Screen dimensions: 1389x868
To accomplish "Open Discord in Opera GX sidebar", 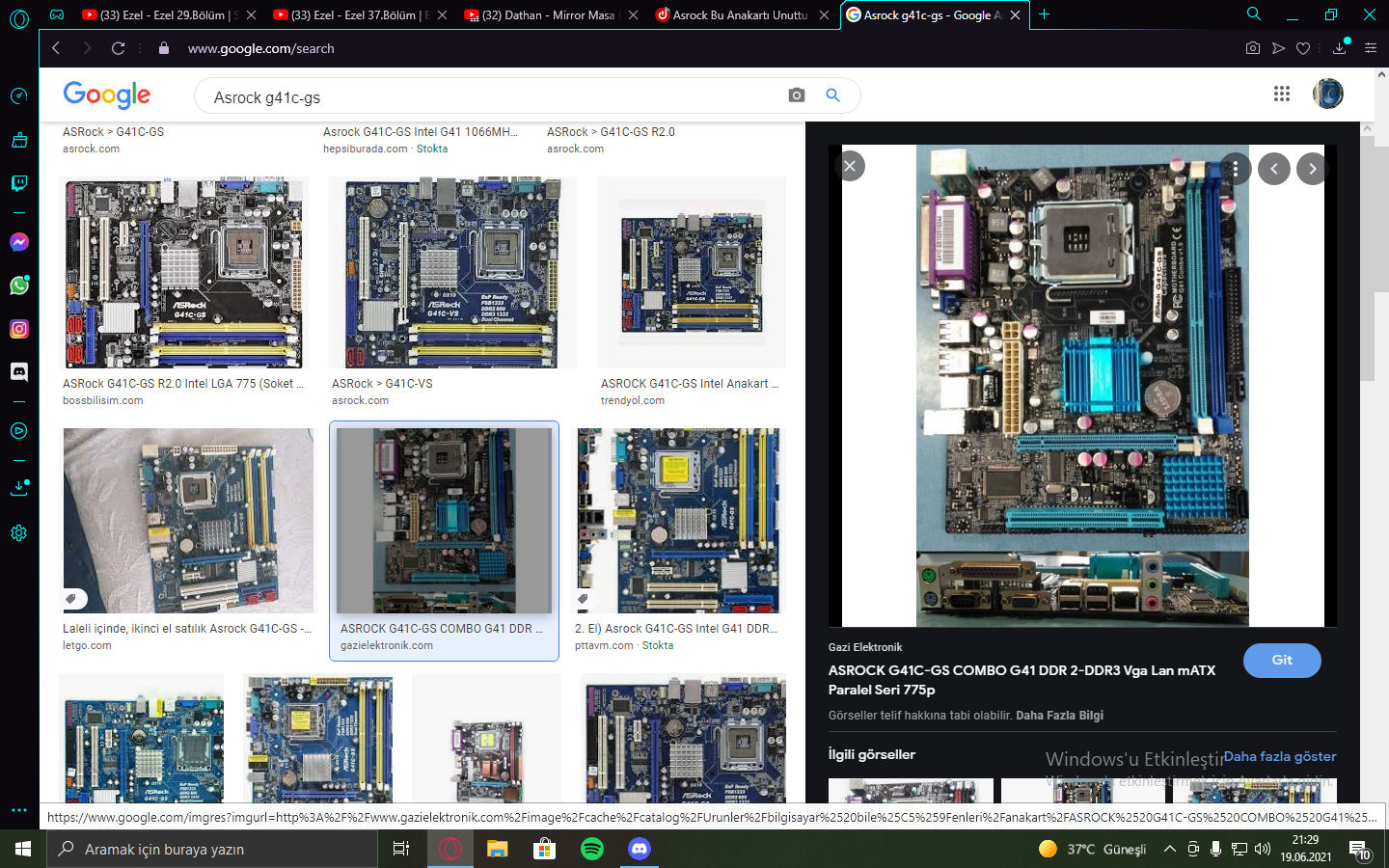I will point(18,371).
